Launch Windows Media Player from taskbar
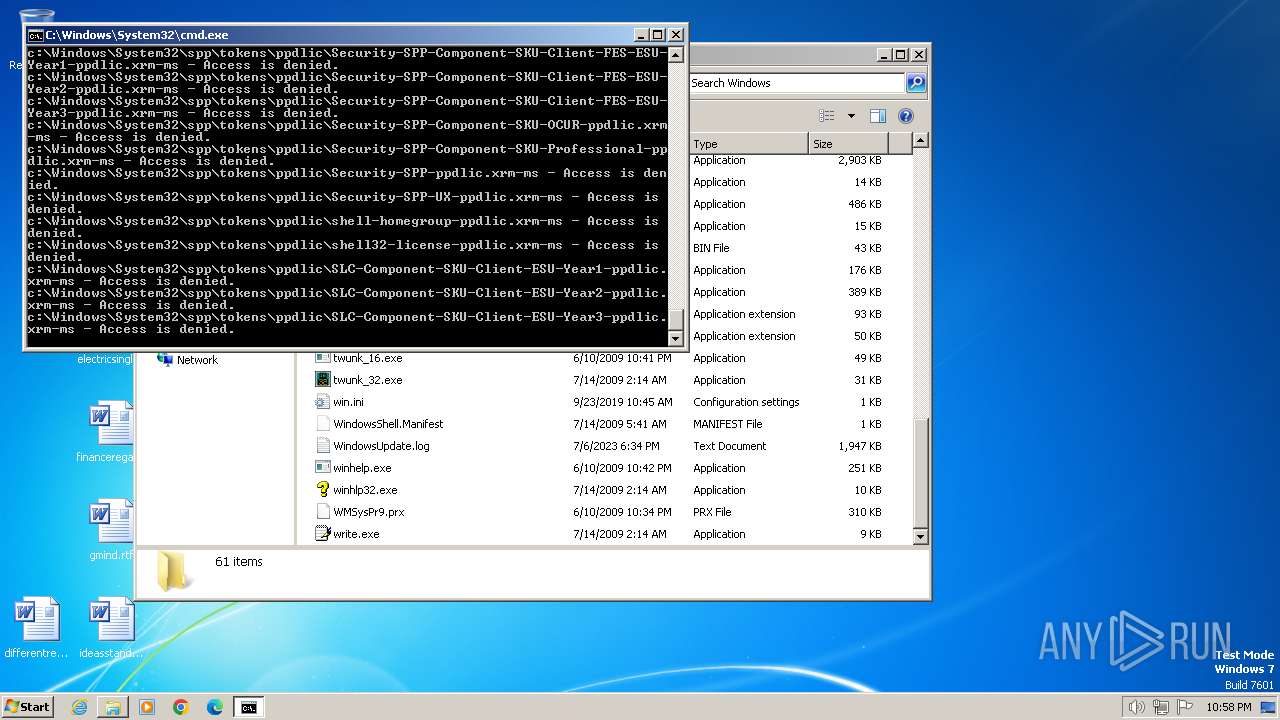The image size is (1280, 720). coord(147,707)
